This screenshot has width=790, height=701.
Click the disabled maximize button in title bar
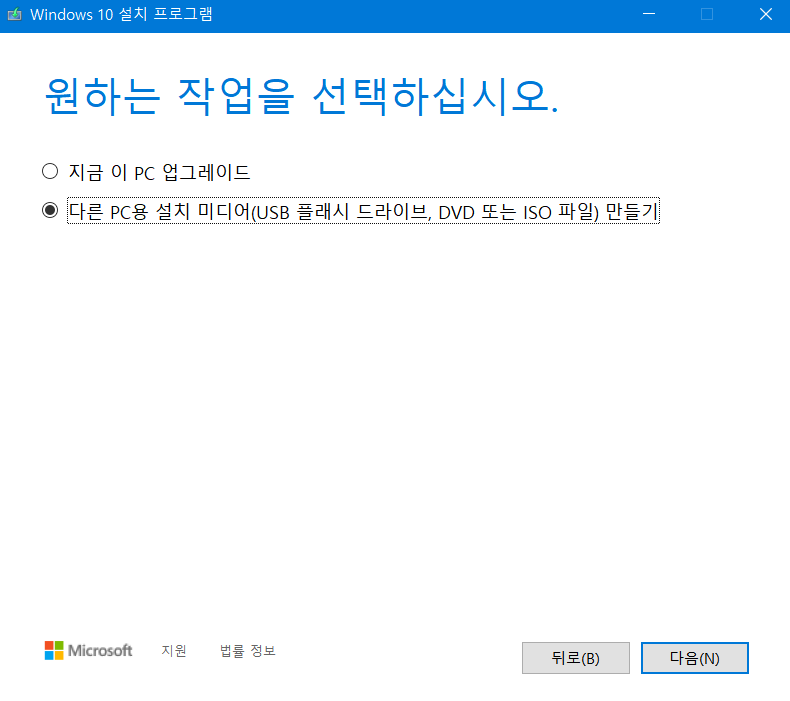click(x=707, y=14)
